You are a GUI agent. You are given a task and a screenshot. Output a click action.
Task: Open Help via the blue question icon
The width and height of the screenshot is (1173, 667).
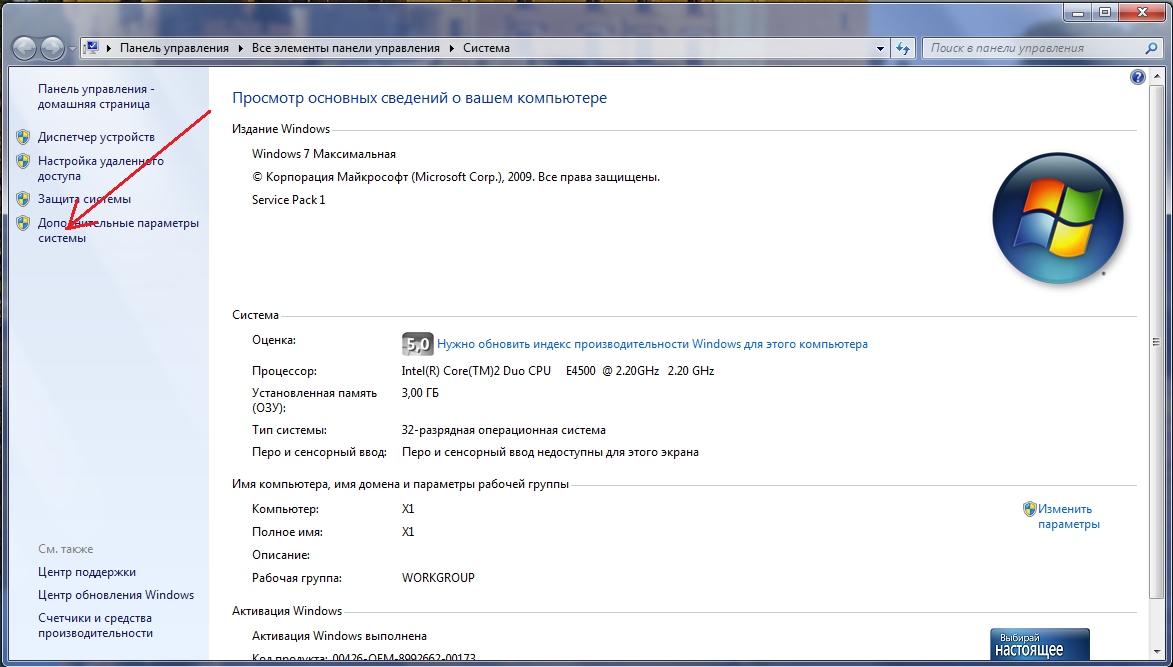coord(1138,77)
